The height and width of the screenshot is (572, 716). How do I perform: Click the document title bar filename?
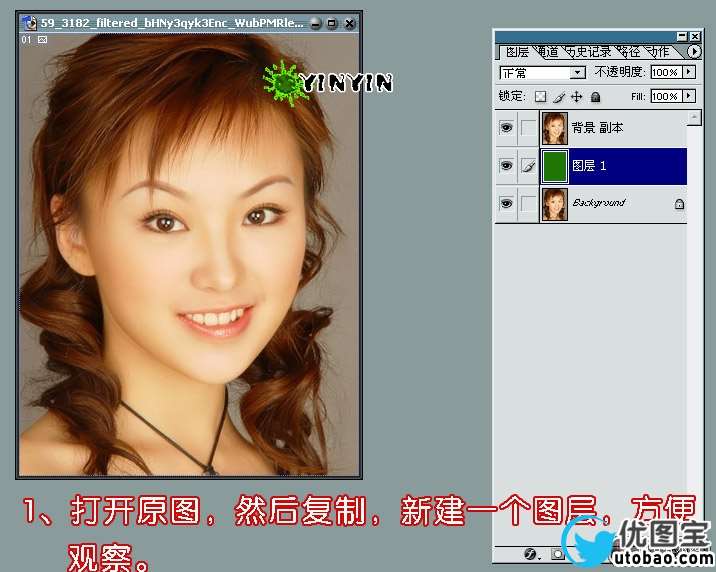172,23
